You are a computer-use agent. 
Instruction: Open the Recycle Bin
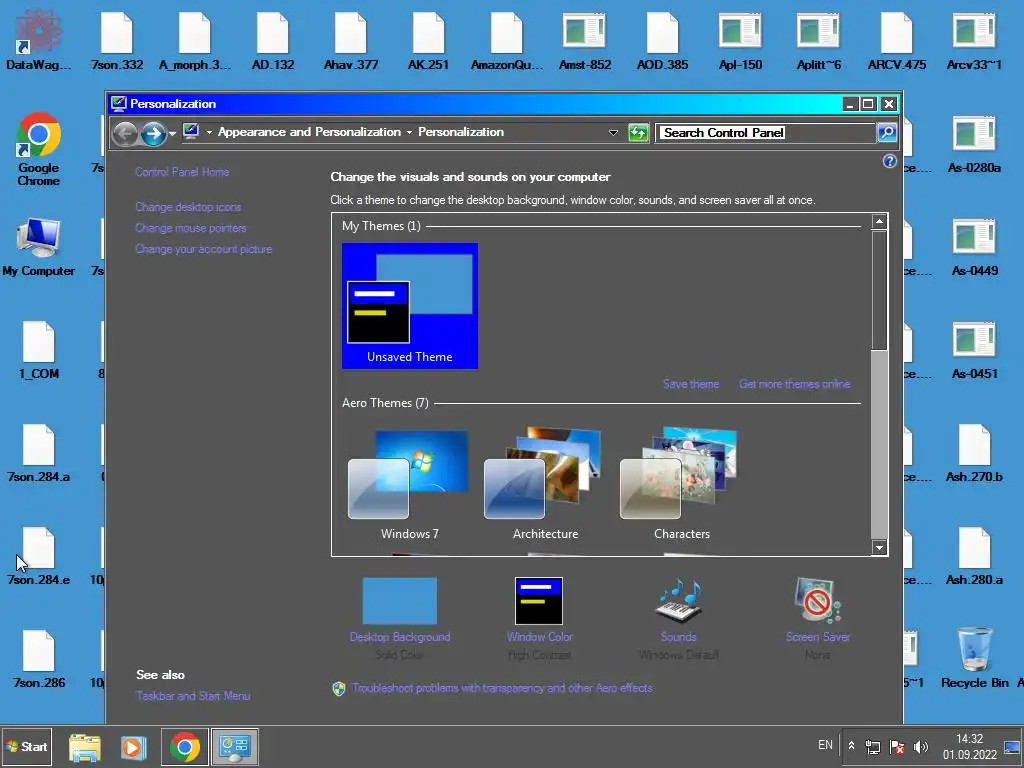[x=974, y=658]
